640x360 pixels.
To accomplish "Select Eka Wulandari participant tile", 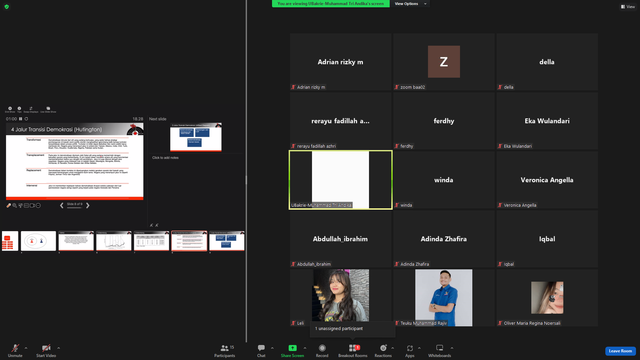I will coord(547,121).
